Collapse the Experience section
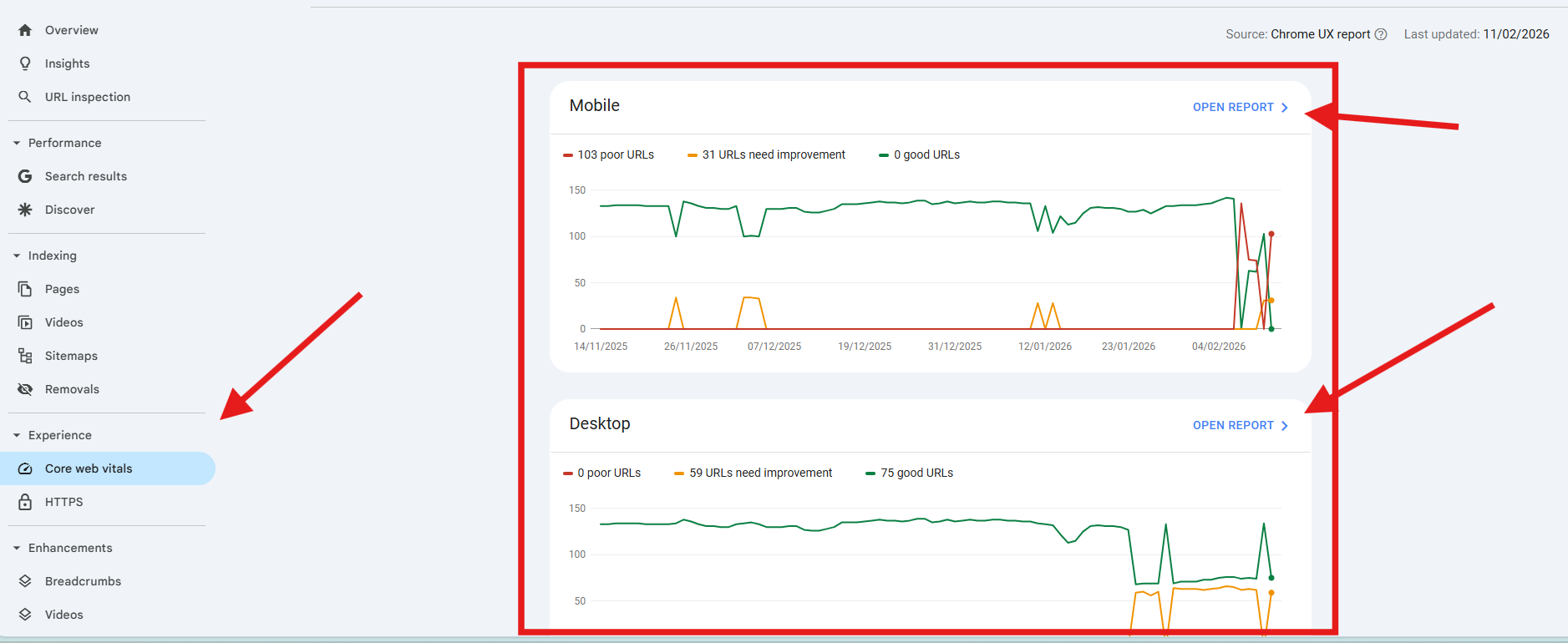 click(17, 435)
